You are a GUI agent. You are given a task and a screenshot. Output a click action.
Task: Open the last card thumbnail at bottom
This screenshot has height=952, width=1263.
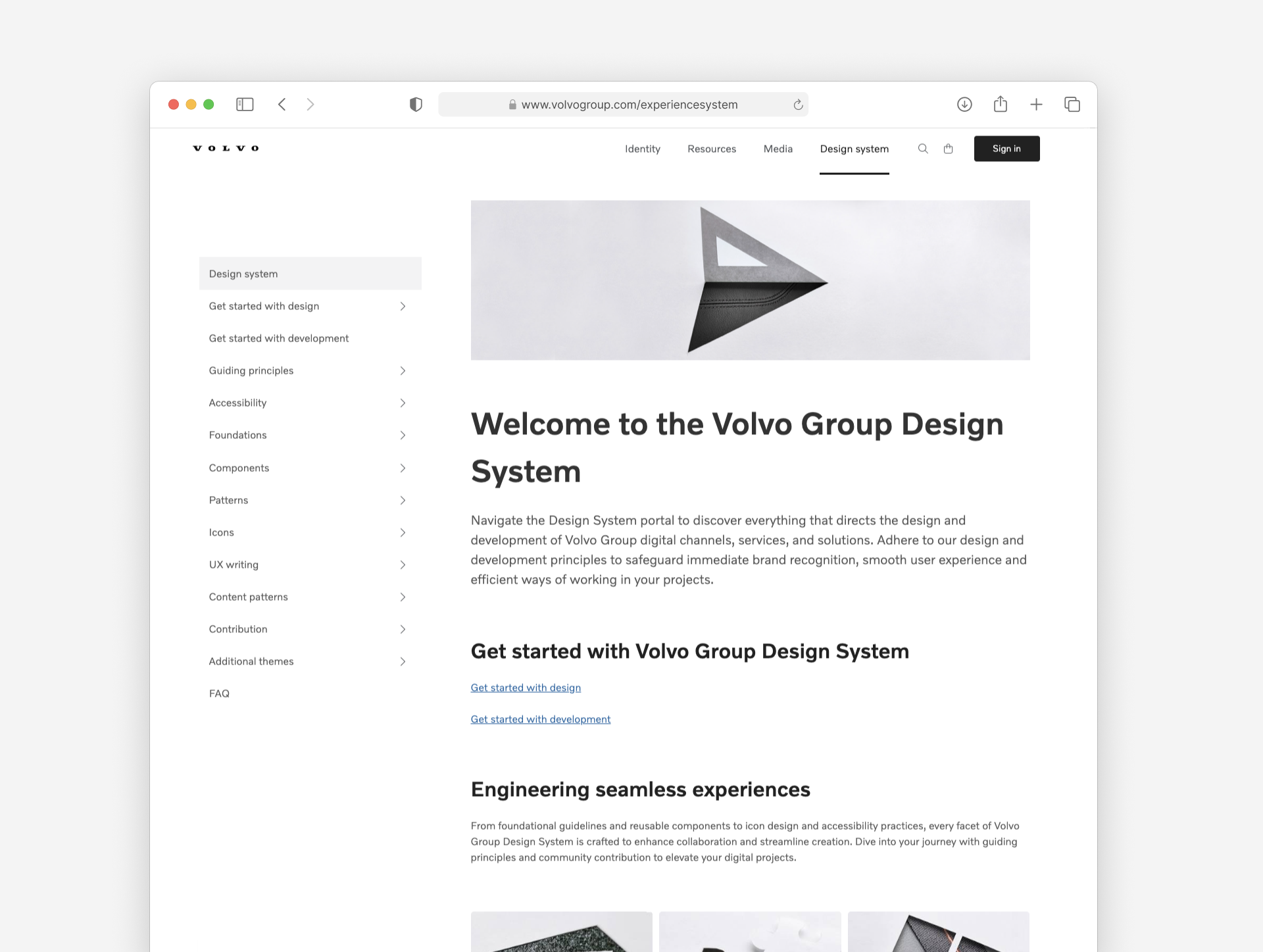939,932
